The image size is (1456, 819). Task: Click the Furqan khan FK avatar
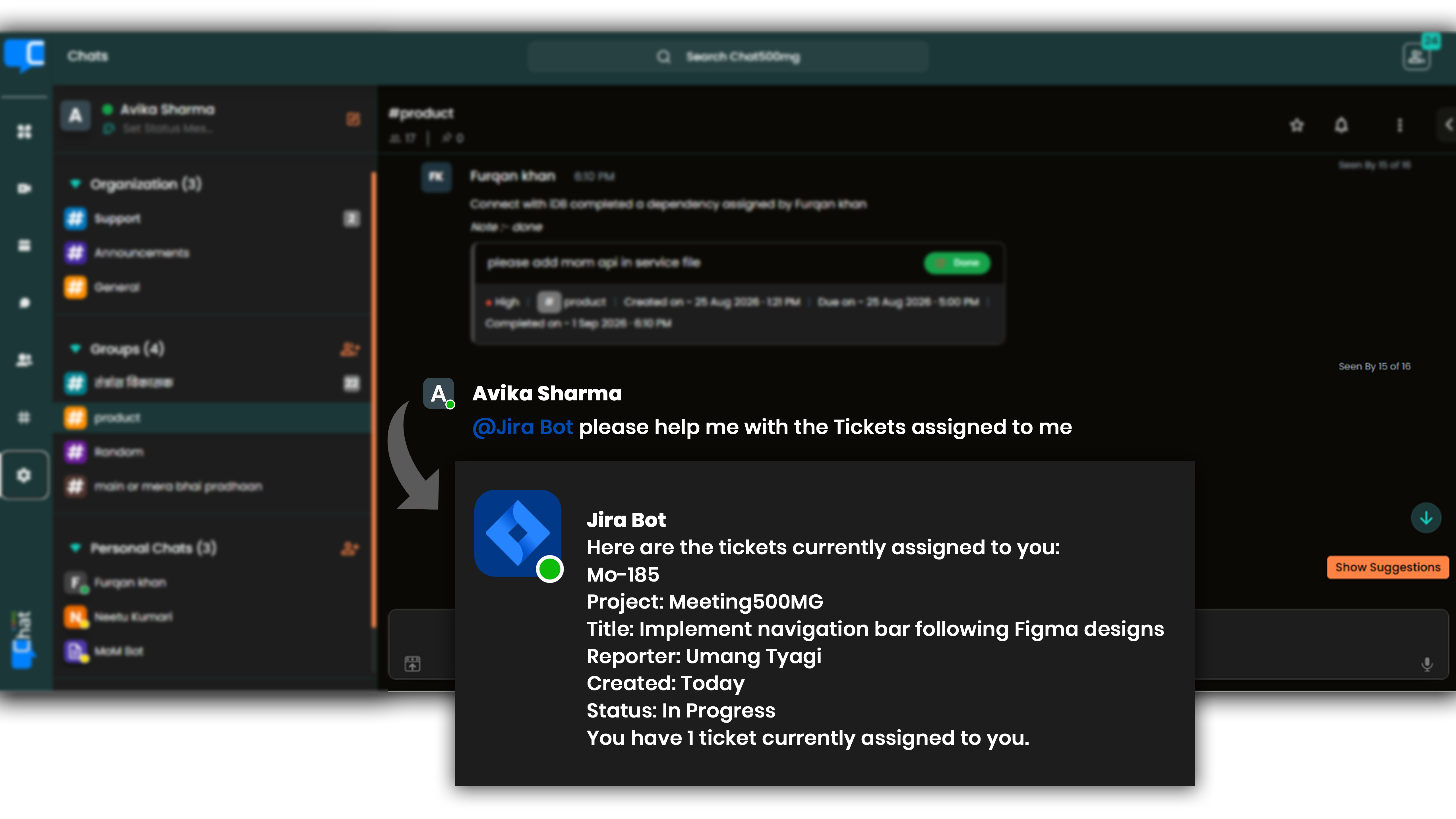(x=436, y=177)
